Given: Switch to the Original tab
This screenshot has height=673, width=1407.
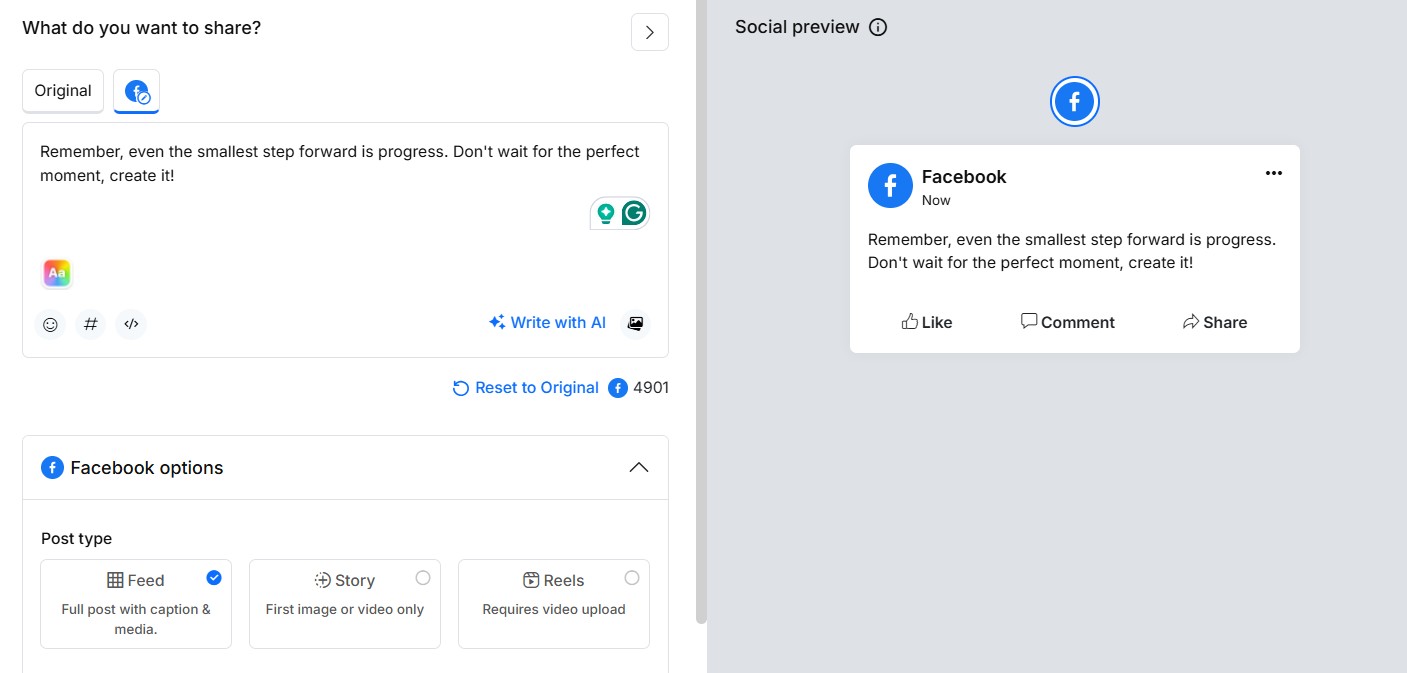Looking at the screenshot, I should [x=63, y=91].
